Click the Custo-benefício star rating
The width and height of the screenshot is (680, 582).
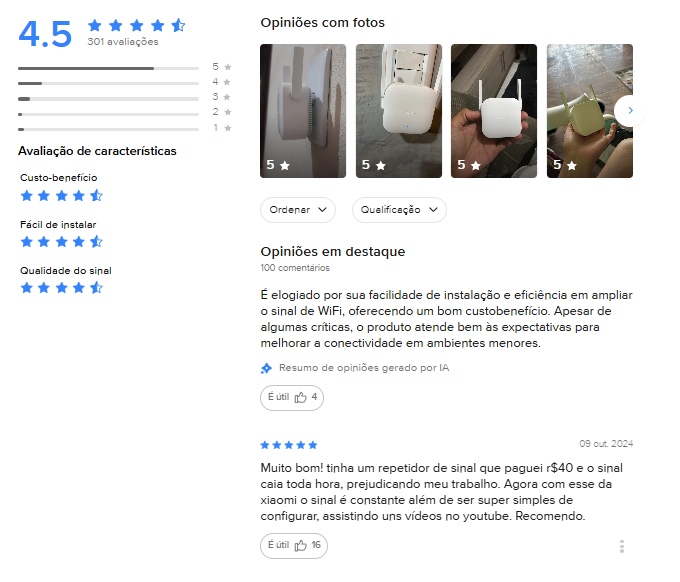coord(62,196)
